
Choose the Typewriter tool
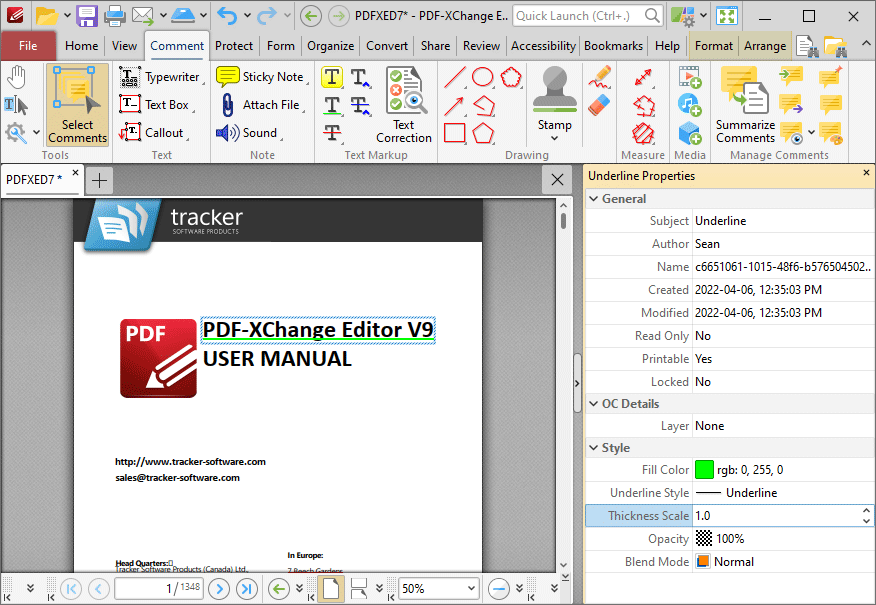click(160, 77)
